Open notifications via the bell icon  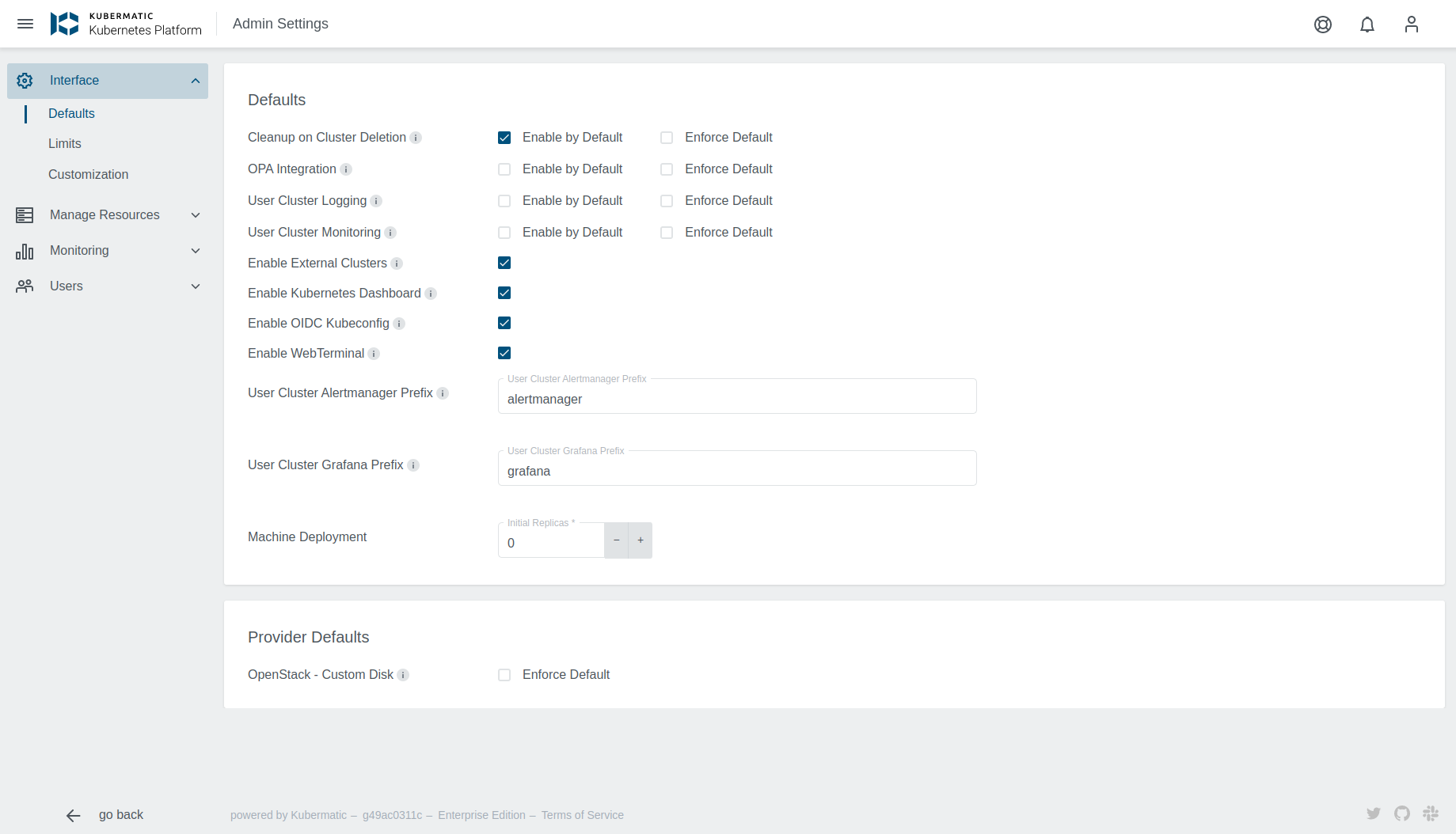[x=1367, y=25]
